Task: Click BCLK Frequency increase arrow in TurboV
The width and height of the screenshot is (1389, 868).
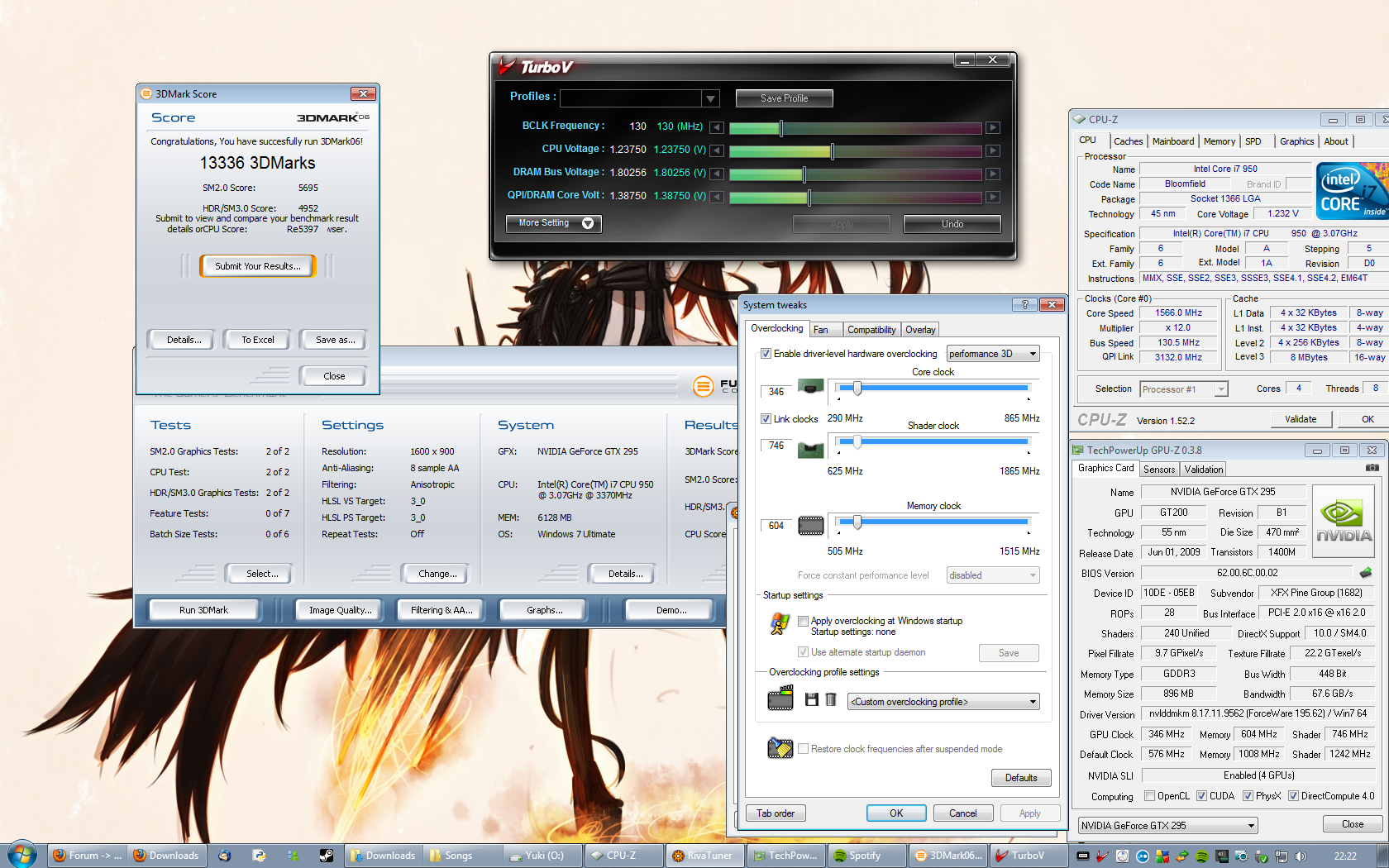Action: [x=993, y=127]
